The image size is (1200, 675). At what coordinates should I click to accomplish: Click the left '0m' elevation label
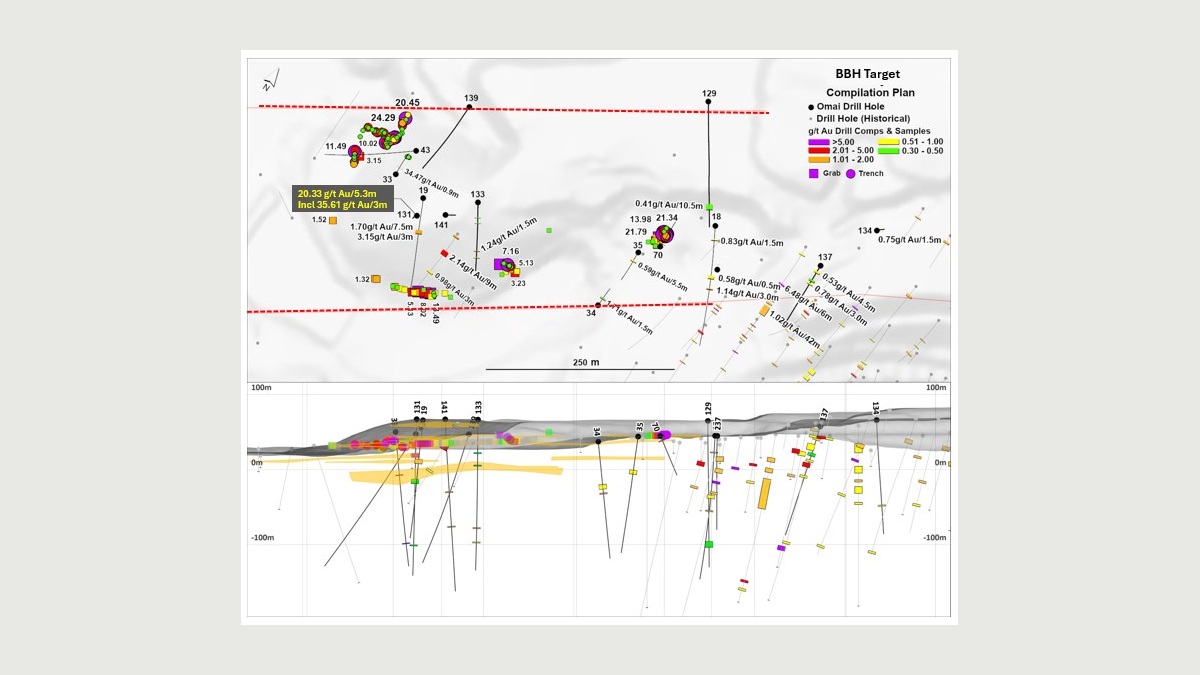click(256, 463)
